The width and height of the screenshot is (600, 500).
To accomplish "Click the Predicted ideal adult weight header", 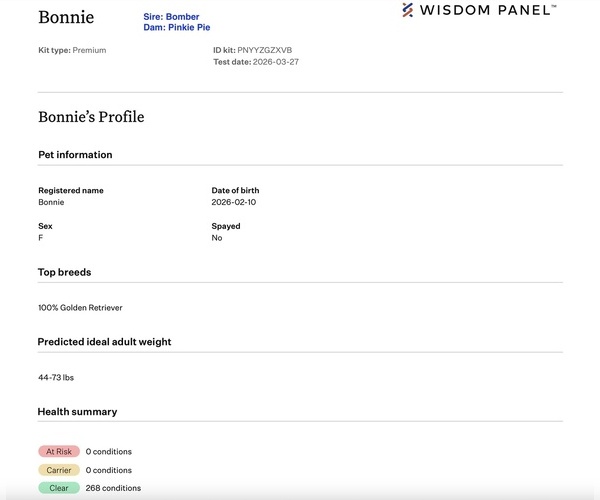I will pos(104,342).
